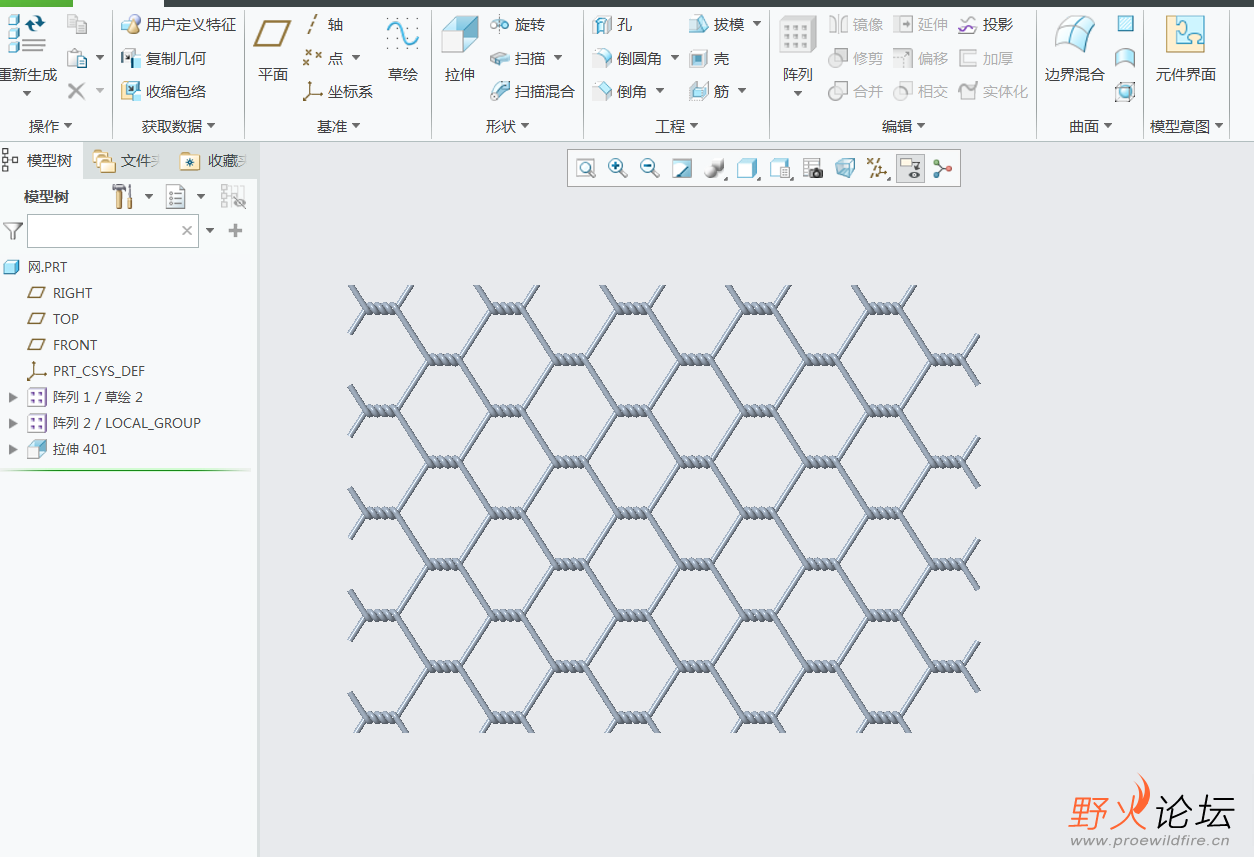Image resolution: width=1254 pixels, height=857 pixels.
Task: Select the 投影 project tool
Action: (985, 25)
